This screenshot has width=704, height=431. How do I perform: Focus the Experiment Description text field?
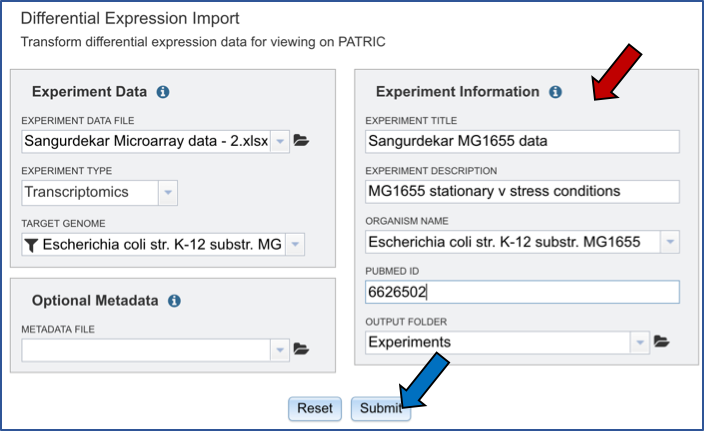coord(521,191)
